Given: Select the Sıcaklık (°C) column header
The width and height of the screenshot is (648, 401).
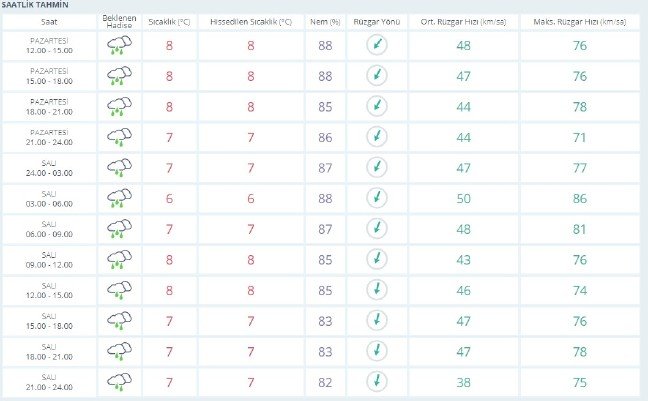Looking at the screenshot, I should (167, 20).
